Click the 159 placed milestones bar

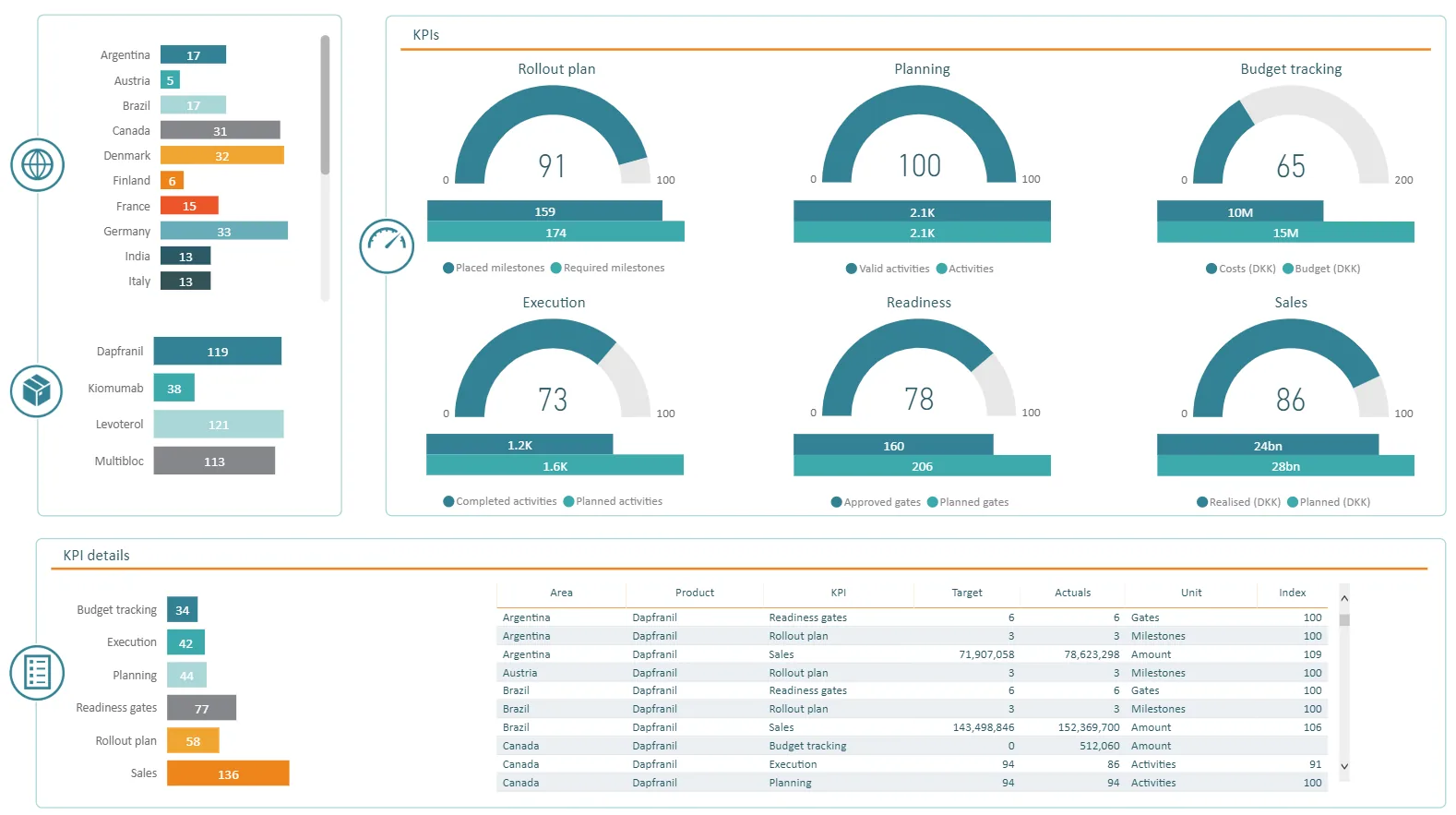tap(544, 210)
